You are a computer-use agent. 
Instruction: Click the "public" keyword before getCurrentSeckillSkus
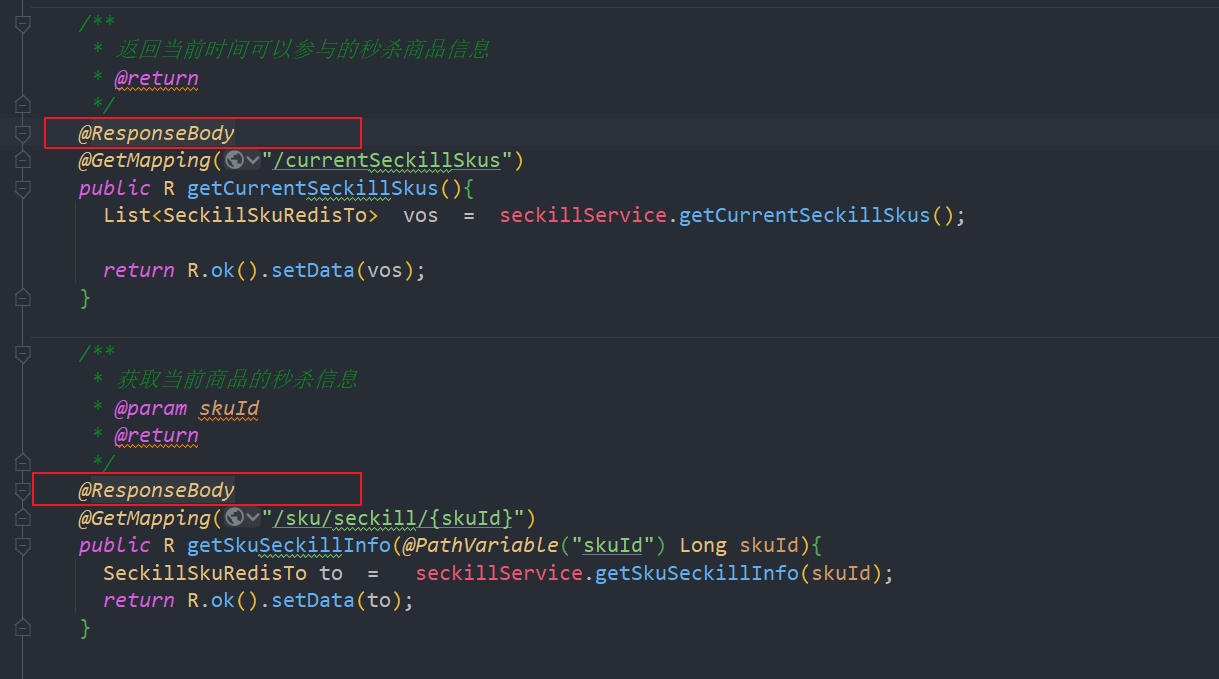click(x=114, y=188)
